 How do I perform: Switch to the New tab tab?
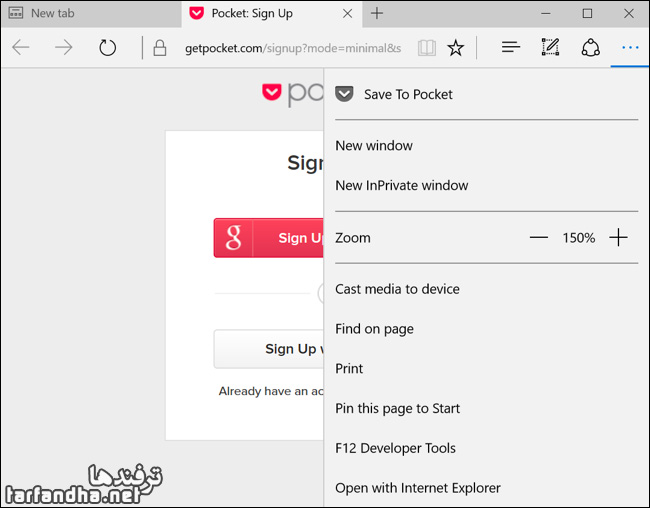[91, 14]
